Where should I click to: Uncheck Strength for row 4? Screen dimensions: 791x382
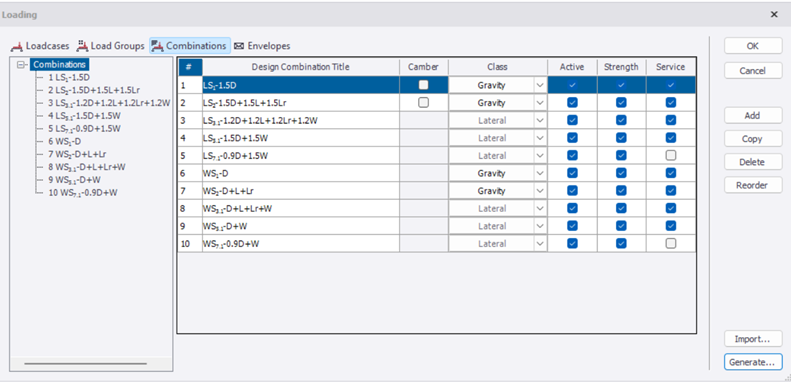(x=621, y=138)
